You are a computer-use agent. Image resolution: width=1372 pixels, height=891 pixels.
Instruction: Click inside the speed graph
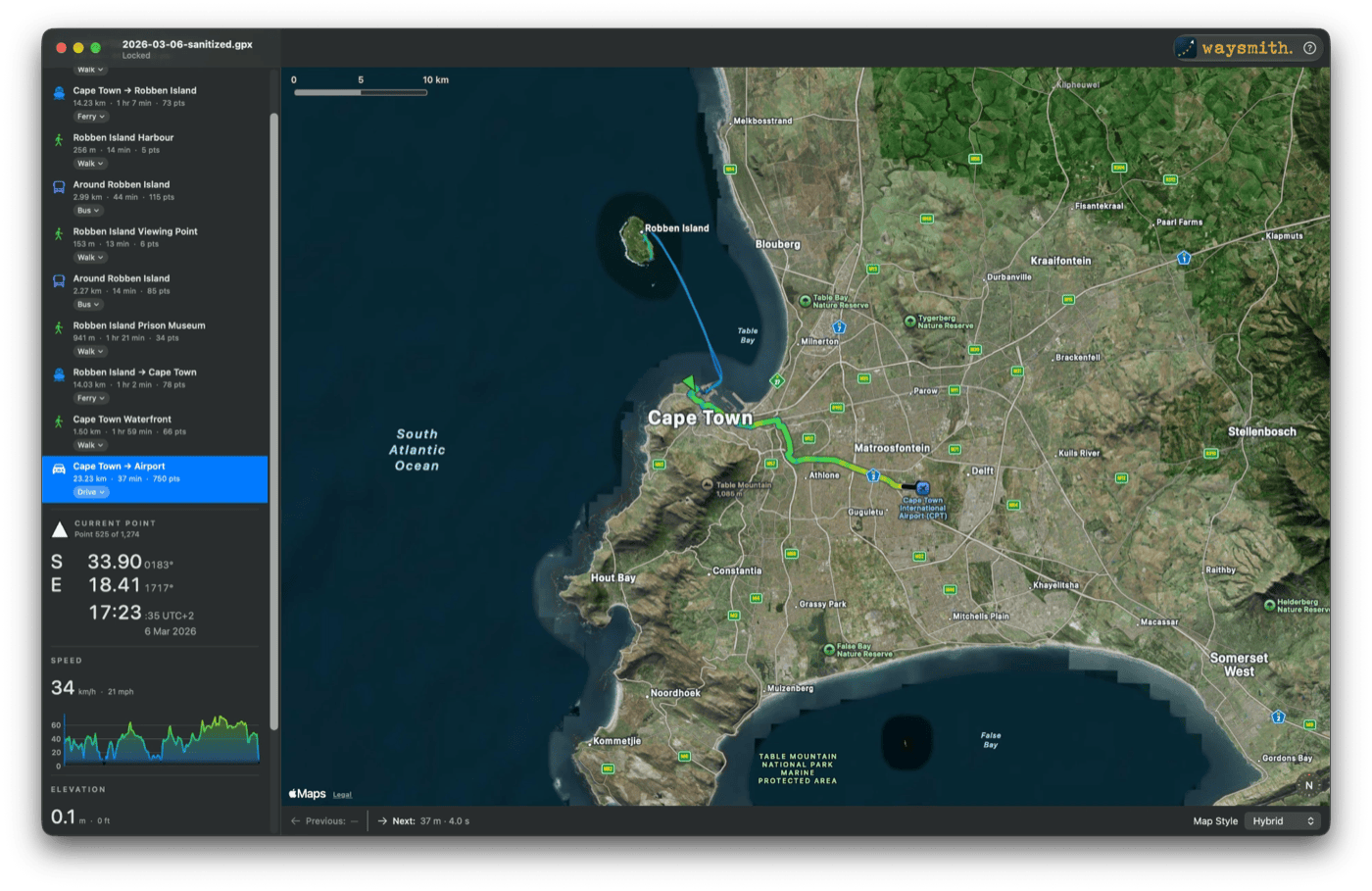(162, 739)
